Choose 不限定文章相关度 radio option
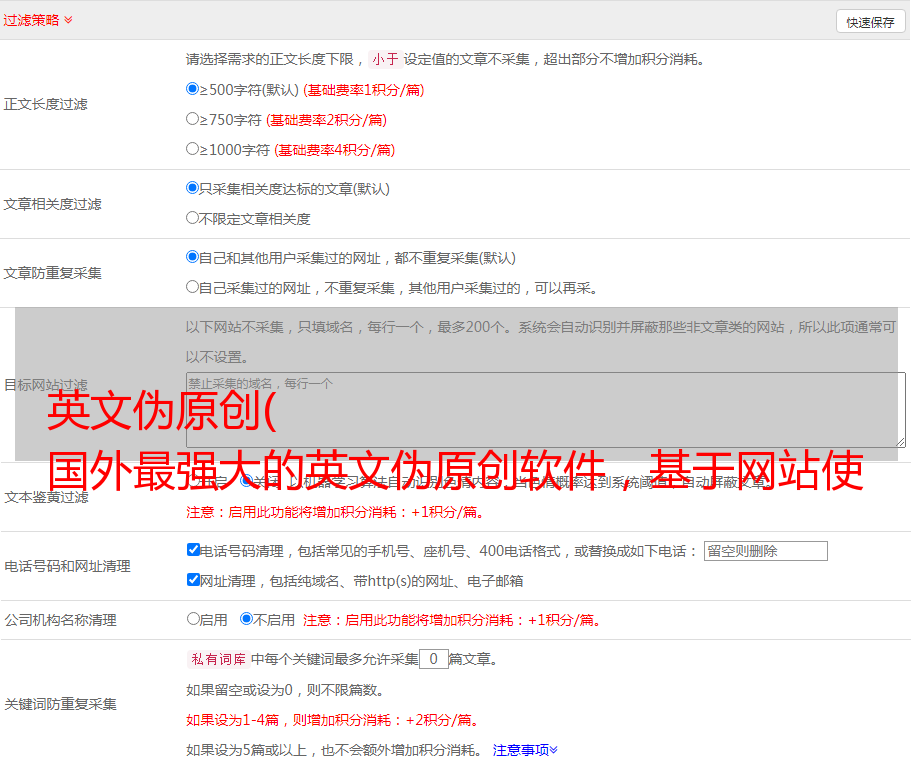912x768 pixels. (192, 218)
